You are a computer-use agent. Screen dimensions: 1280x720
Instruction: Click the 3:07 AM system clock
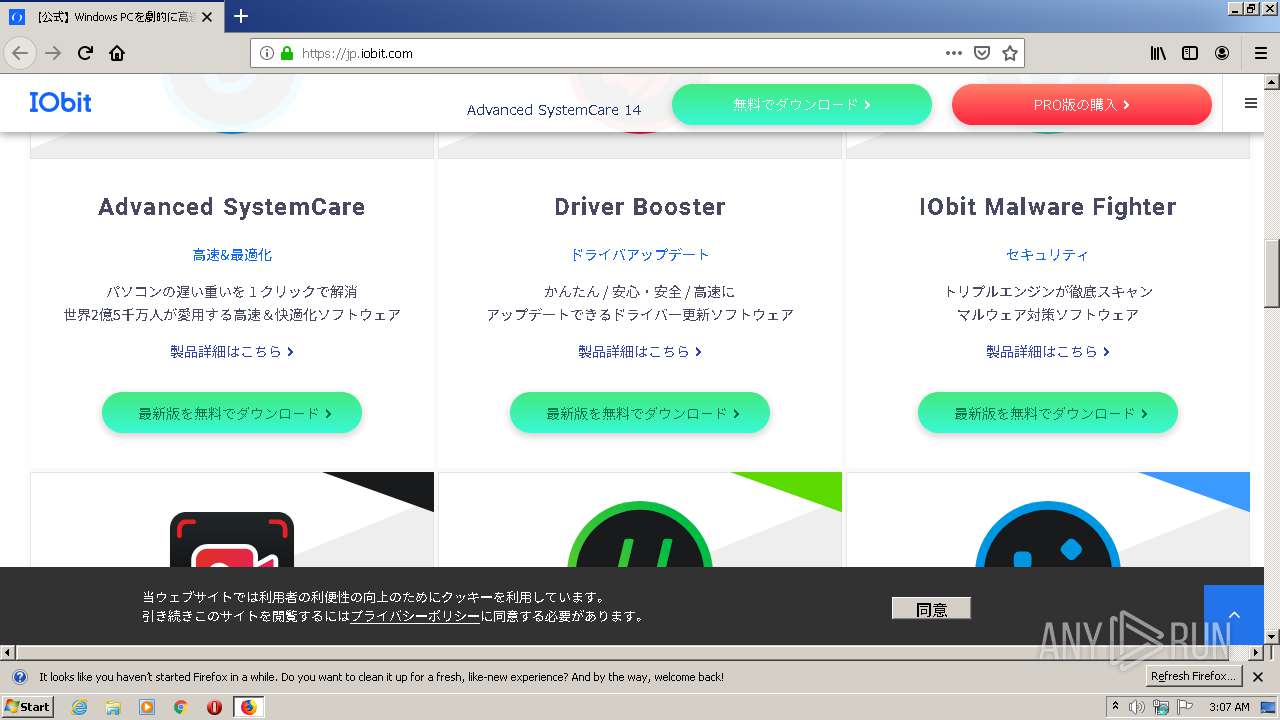click(x=1229, y=707)
